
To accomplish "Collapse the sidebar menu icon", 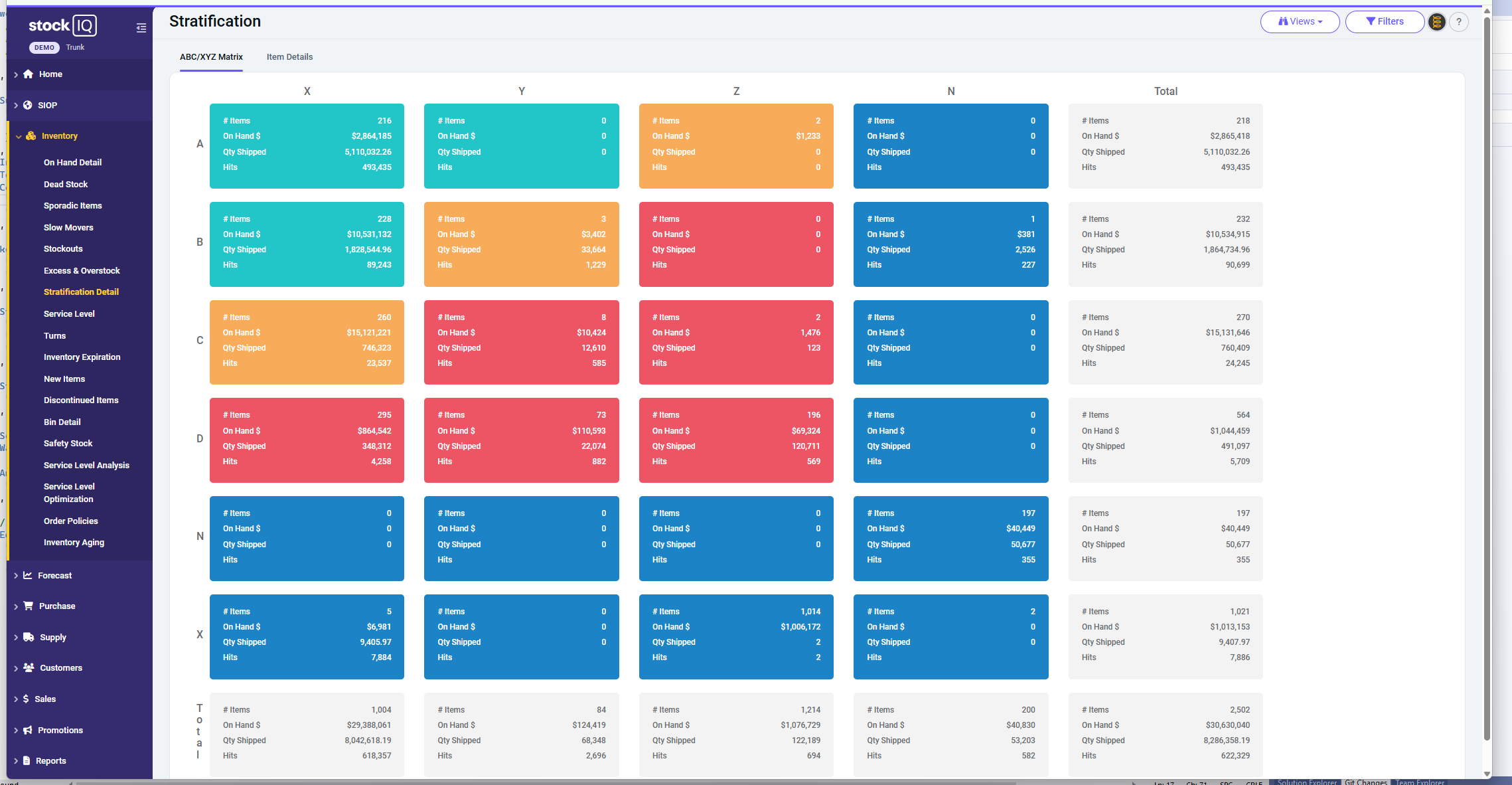I will (141, 28).
